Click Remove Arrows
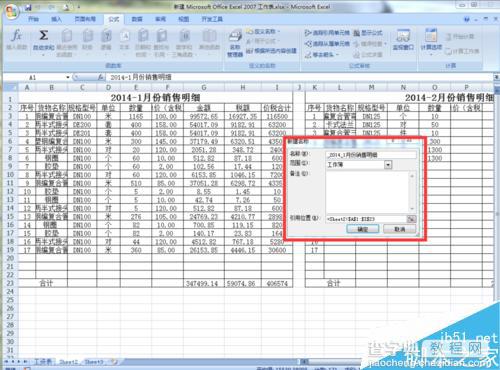Viewport: 500px width, 370px height. pyautogui.click(x=322, y=54)
